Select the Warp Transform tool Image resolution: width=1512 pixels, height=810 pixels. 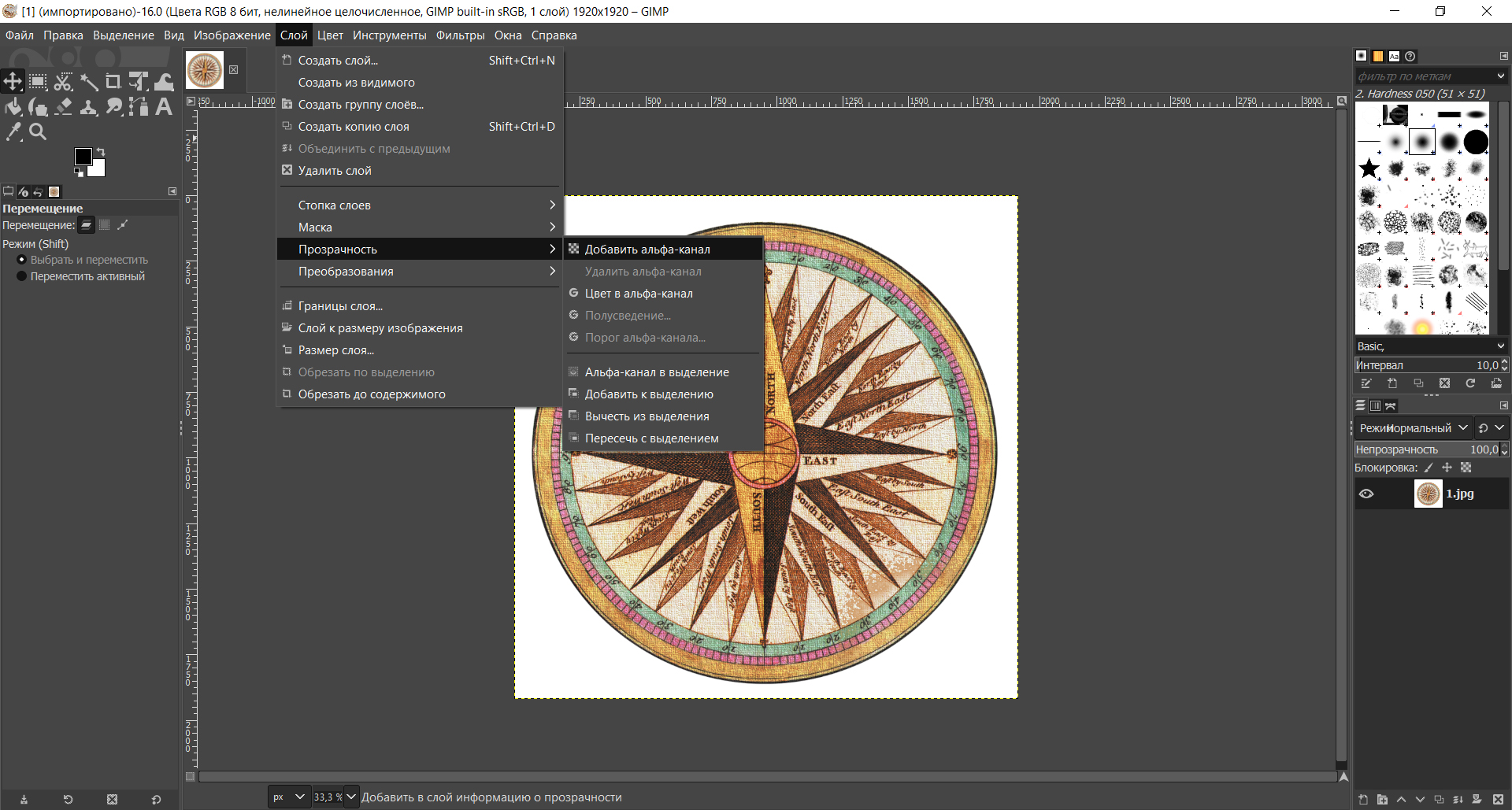(x=164, y=81)
